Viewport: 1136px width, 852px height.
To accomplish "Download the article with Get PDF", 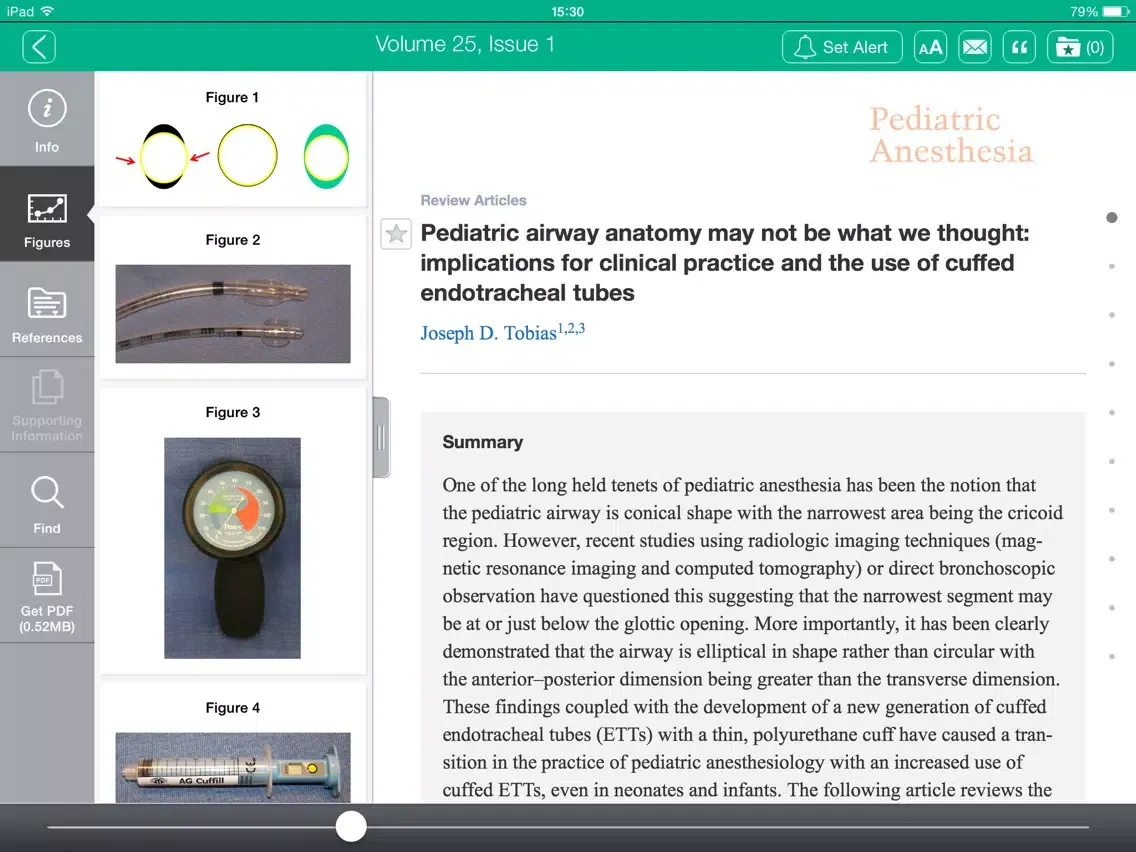I will point(47,597).
